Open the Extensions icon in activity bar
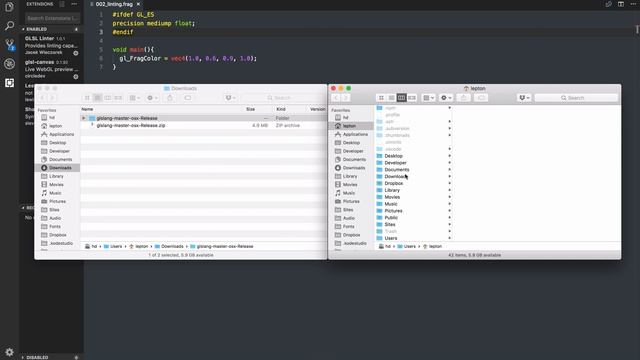The width and height of the screenshot is (640, 360). [9, 83]
